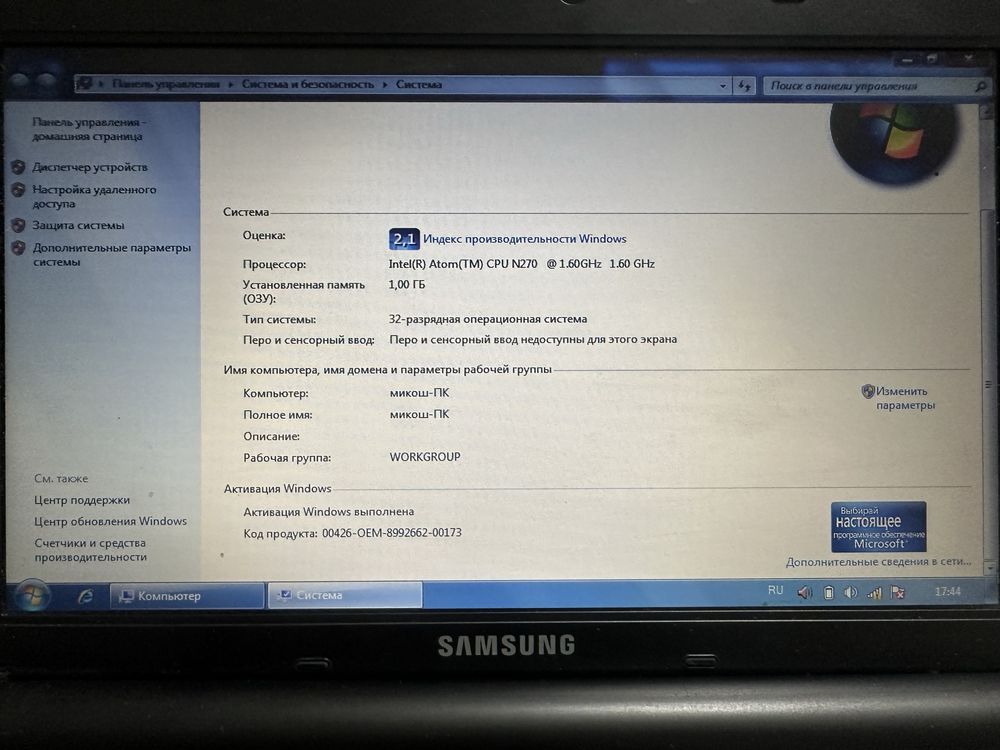
Task: Launch Internet Explorer from taskbar
Action: tap(85, 596)
